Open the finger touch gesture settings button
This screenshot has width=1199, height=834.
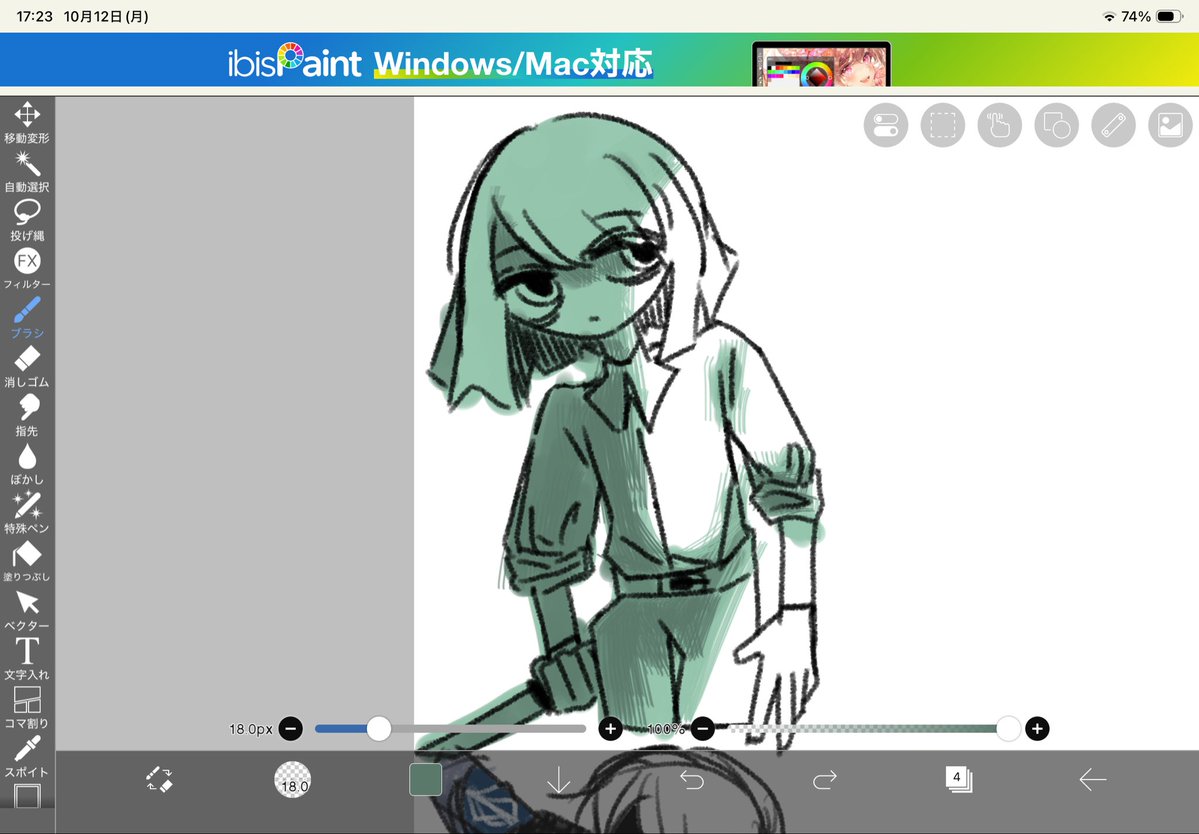(999, 125)
